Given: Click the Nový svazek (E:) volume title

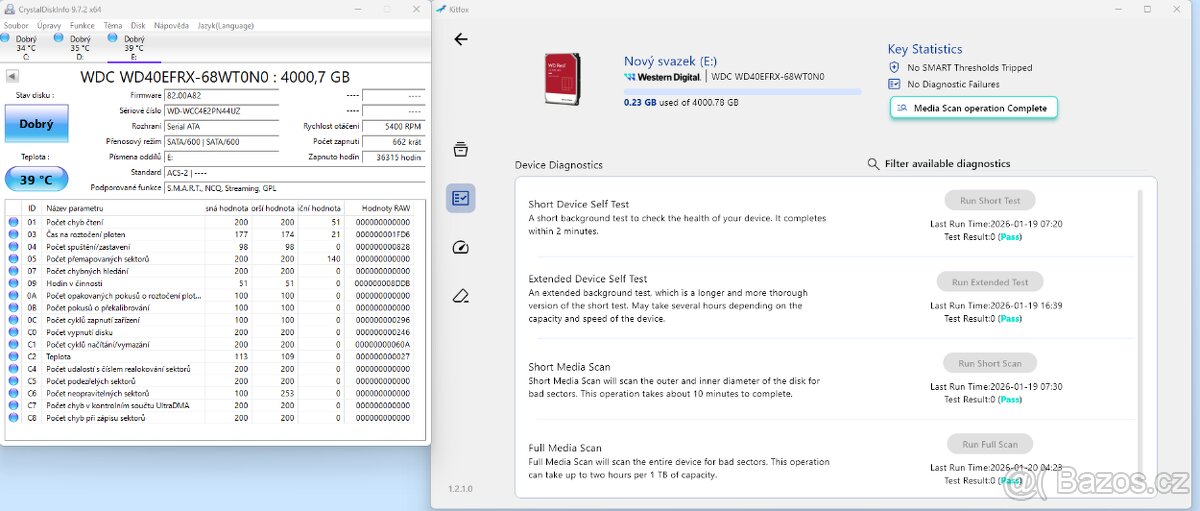Looking at the screenshot, I should (x=670, y=61).
